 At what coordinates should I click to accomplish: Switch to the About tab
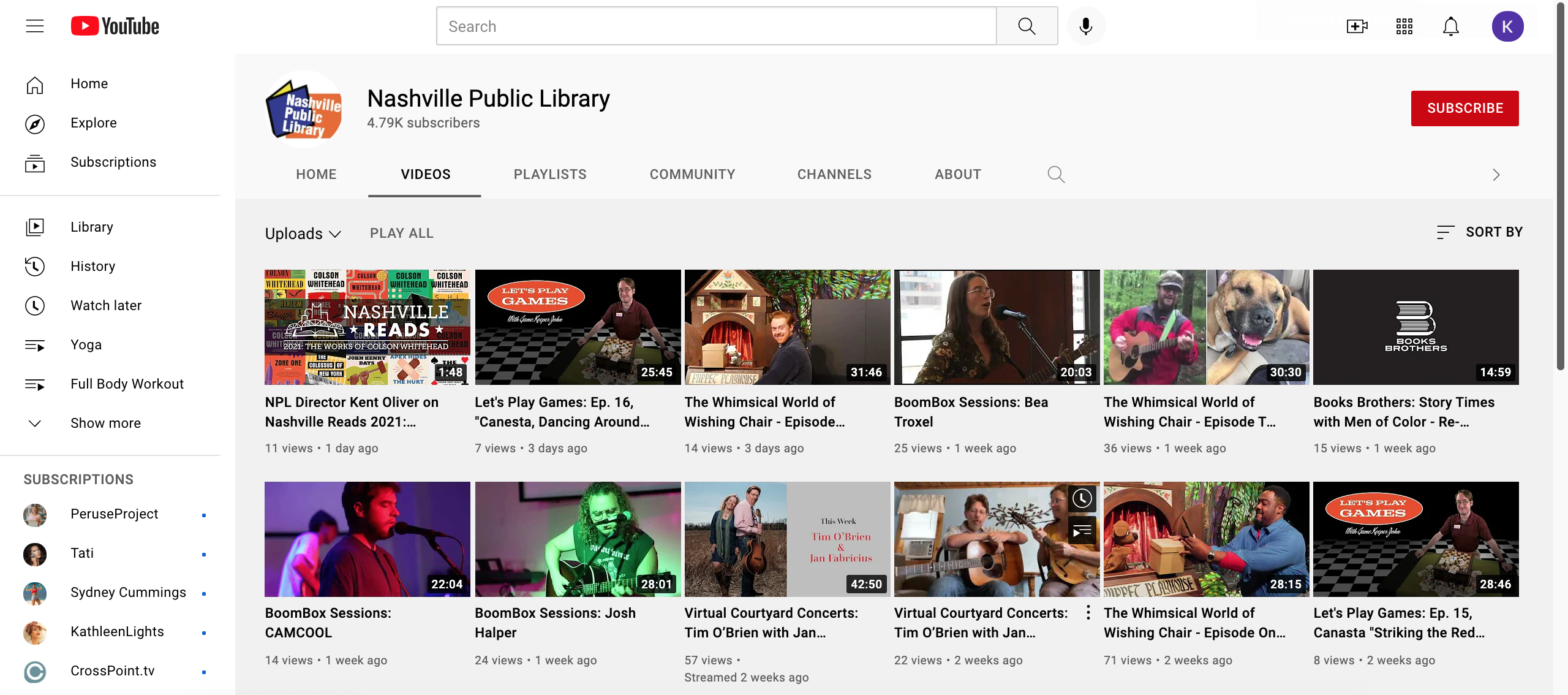[958, 175]
